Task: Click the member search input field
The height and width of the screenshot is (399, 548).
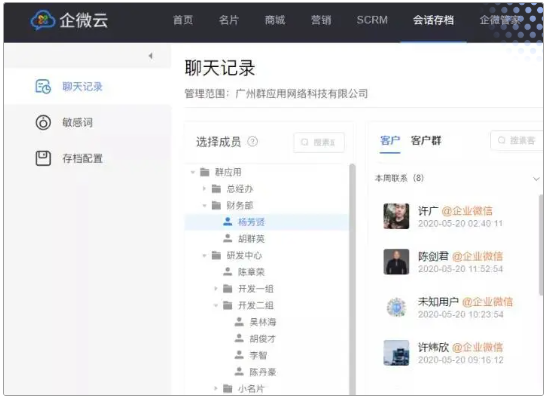Action: [x=319, y=142]
